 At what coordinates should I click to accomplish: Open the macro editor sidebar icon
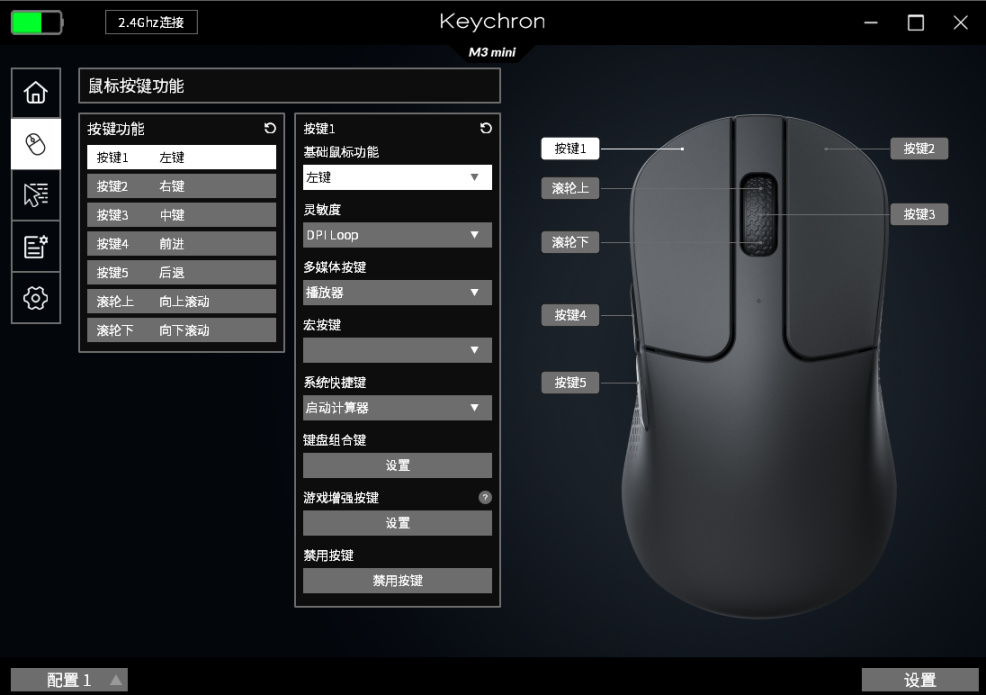tap(36, 247)
